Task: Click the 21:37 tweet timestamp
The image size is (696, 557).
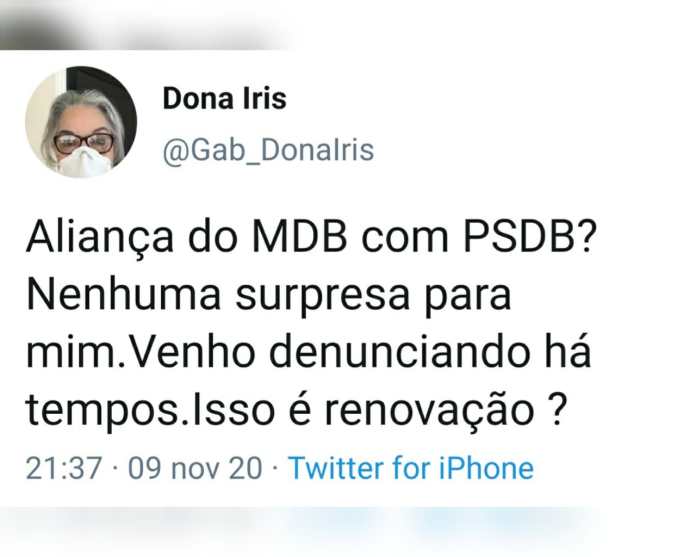Action: (64, 468)
